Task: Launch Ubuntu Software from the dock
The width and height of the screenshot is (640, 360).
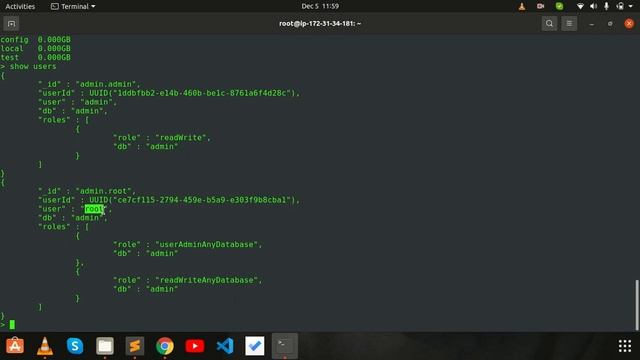Action: (15, 346)
